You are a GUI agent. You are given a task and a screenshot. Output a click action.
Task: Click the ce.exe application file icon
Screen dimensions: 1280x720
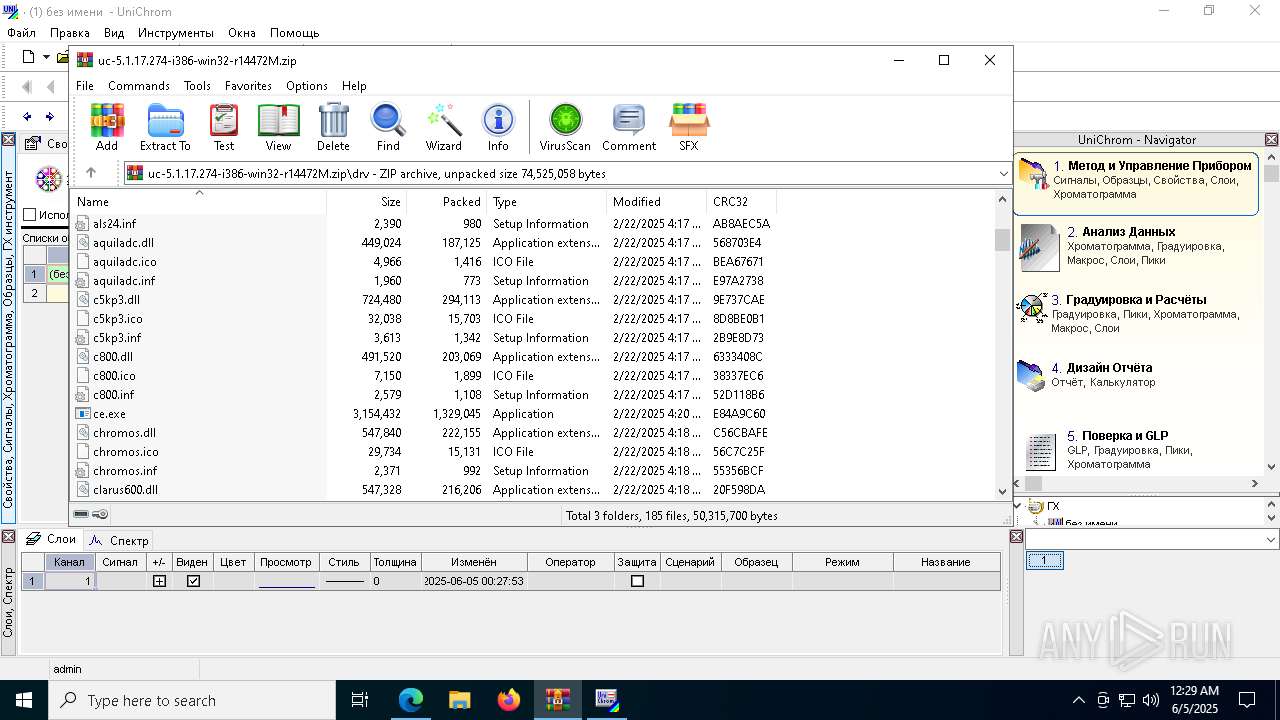[83, 414]
